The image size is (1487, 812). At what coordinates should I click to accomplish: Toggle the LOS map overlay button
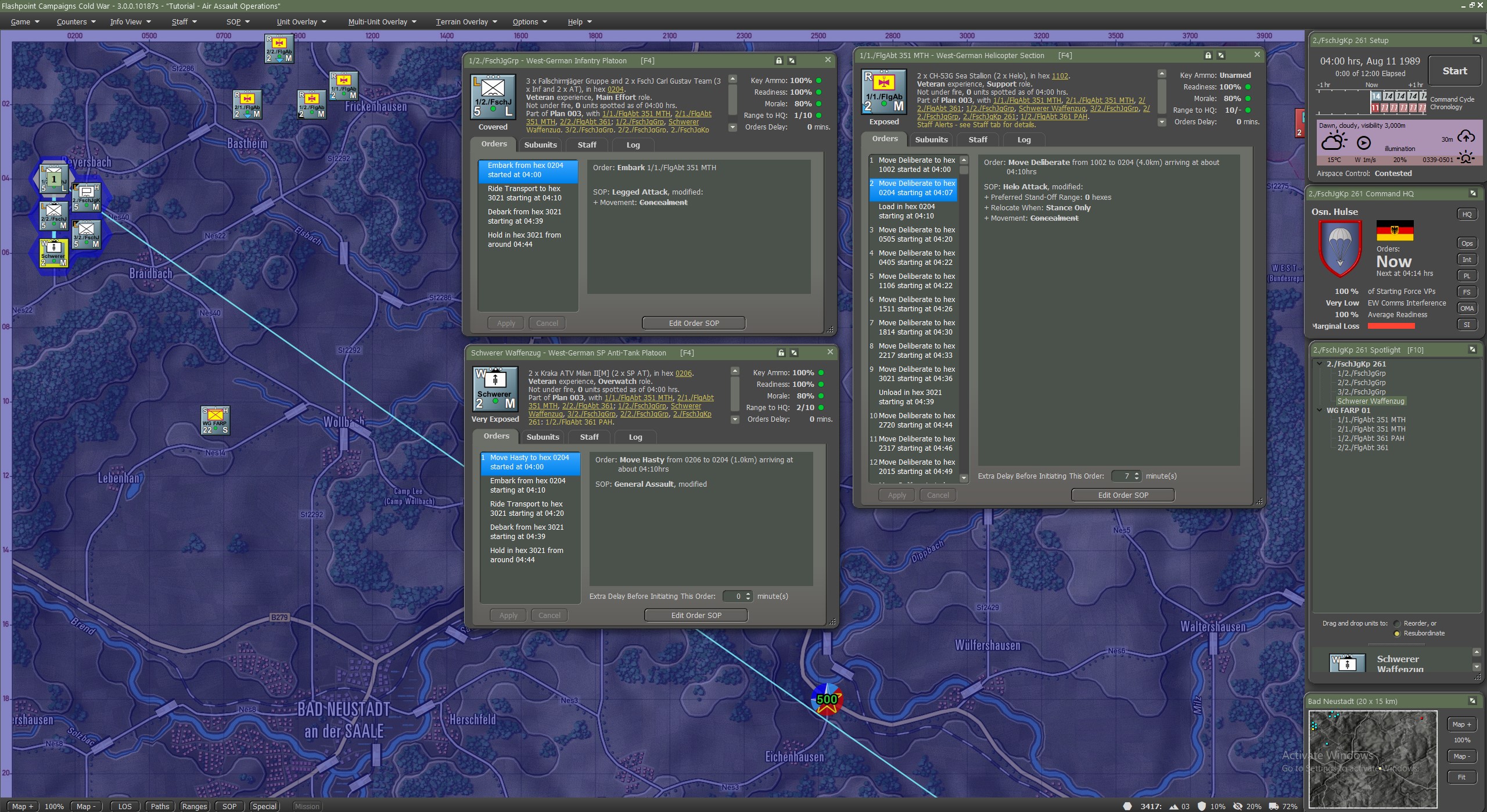[125, 806]
